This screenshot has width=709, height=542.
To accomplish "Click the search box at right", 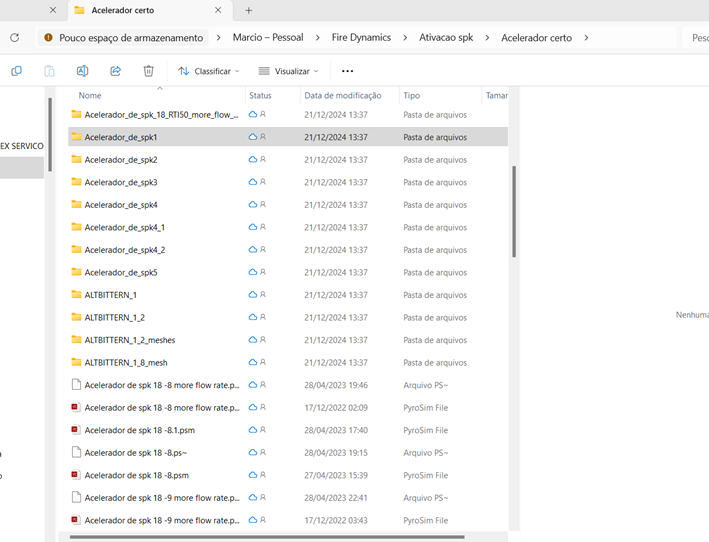I will click(x=695, y=38).
